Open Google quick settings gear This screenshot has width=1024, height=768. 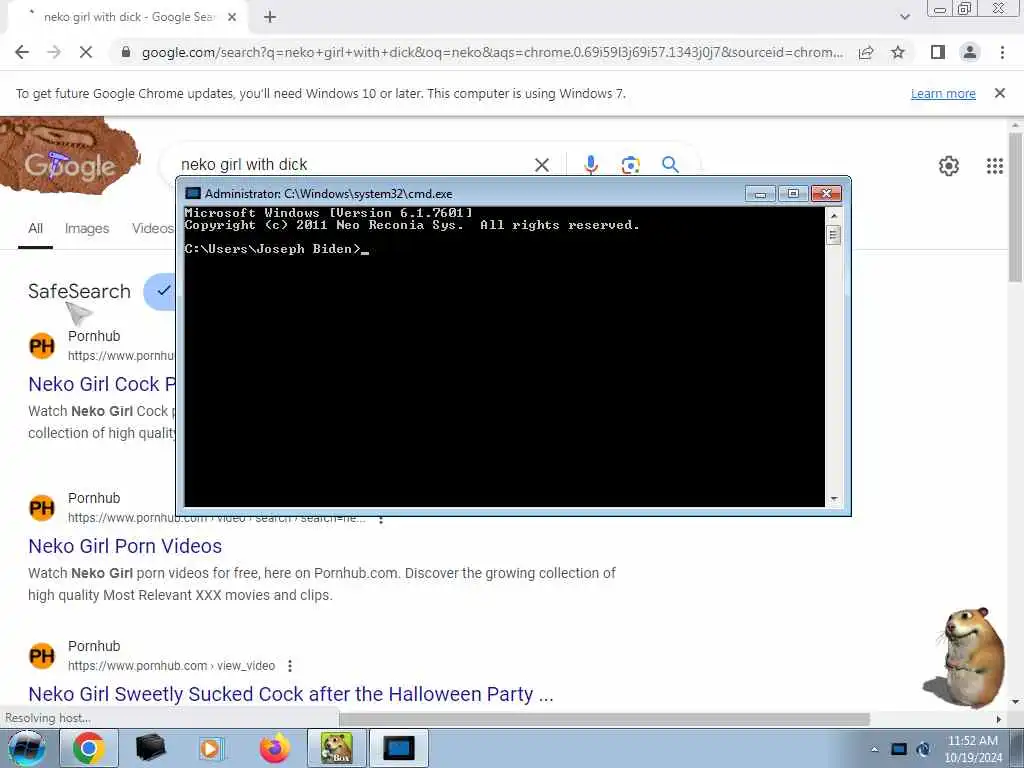[x=948, y=166]
